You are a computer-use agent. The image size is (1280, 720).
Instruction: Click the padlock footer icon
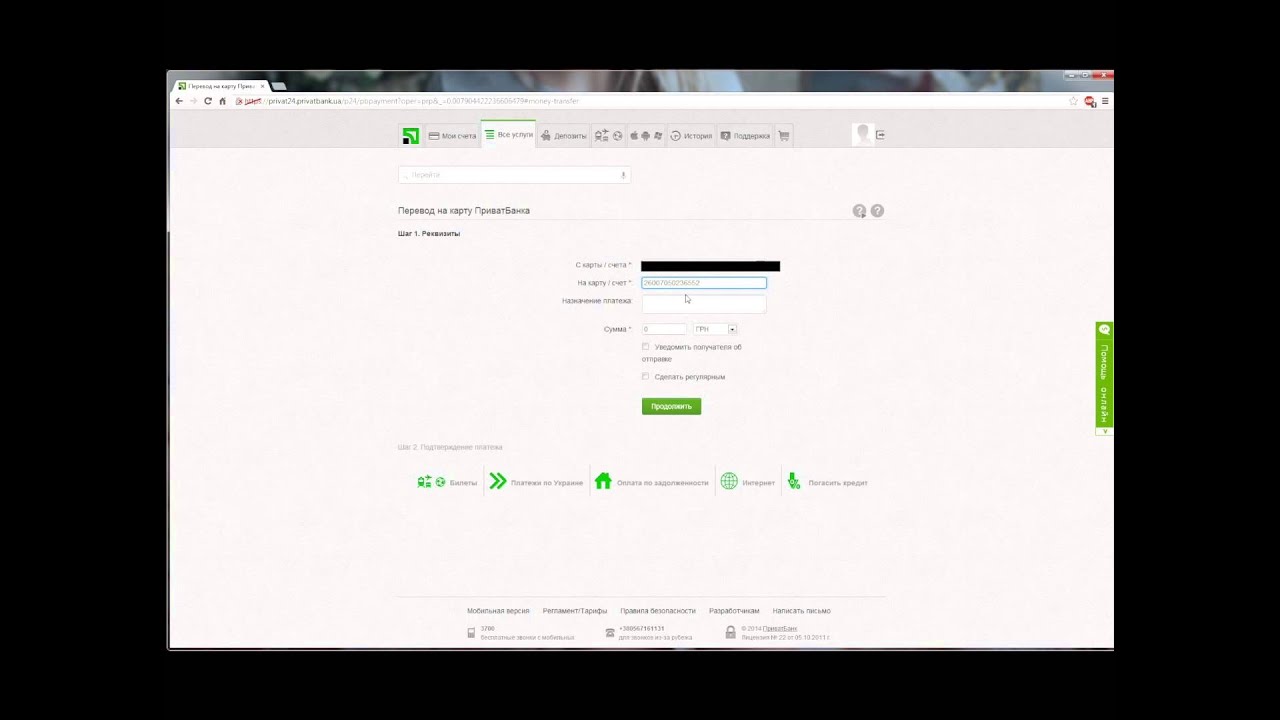point(730,633)
